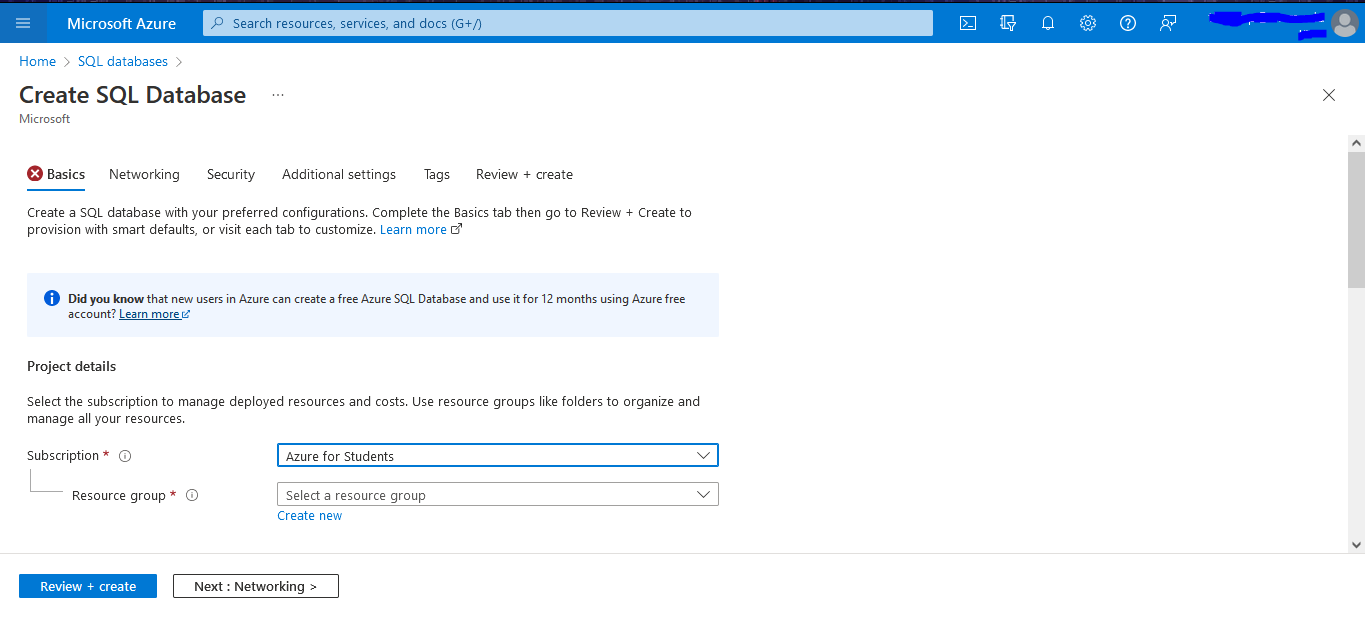Switch to the Networking tab
The width and height of the screenshot is (1365, 617).
pyautogui.click(x=144, y=174)
